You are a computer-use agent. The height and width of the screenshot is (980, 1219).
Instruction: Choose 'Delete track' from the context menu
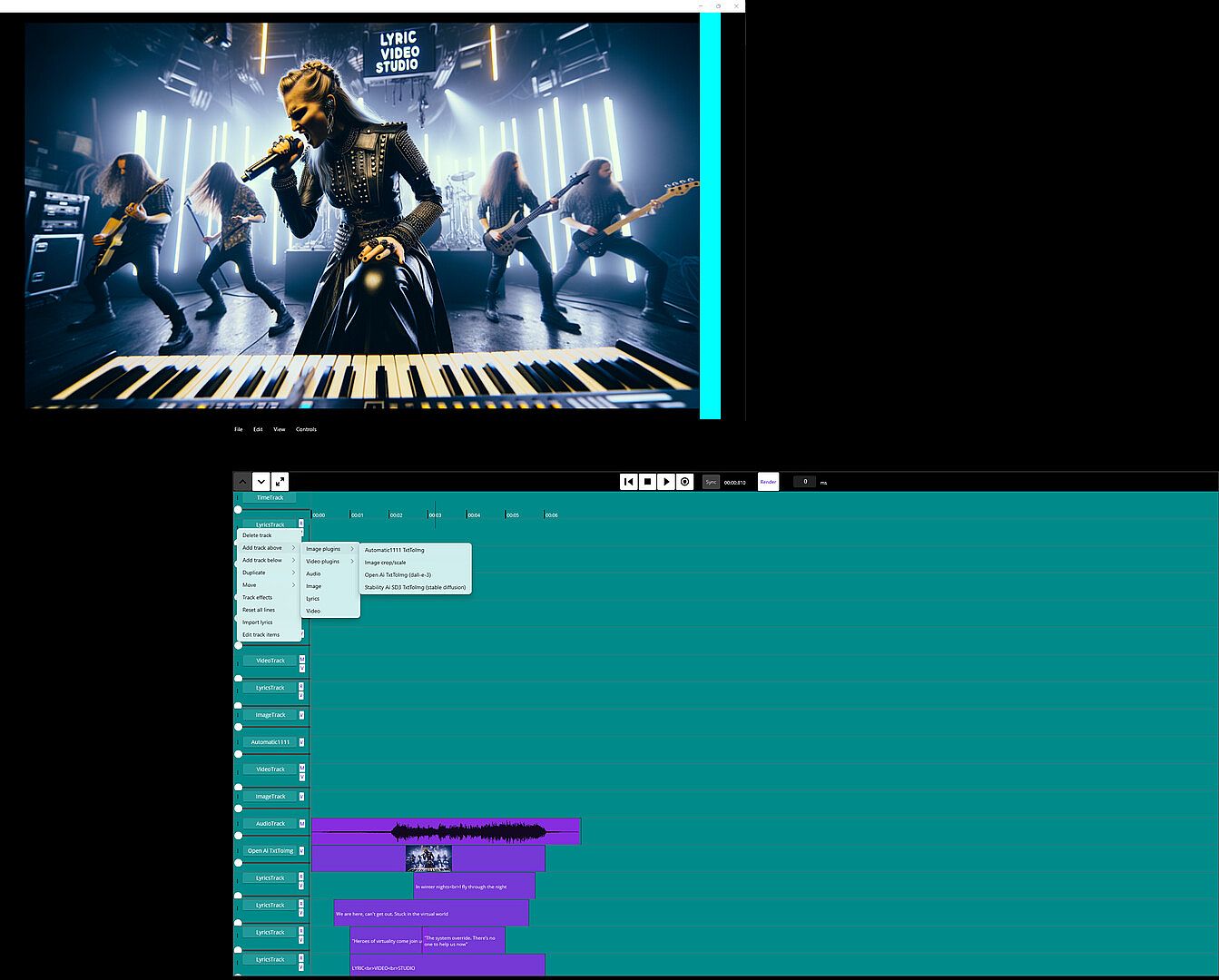click(x=269, y=535)
